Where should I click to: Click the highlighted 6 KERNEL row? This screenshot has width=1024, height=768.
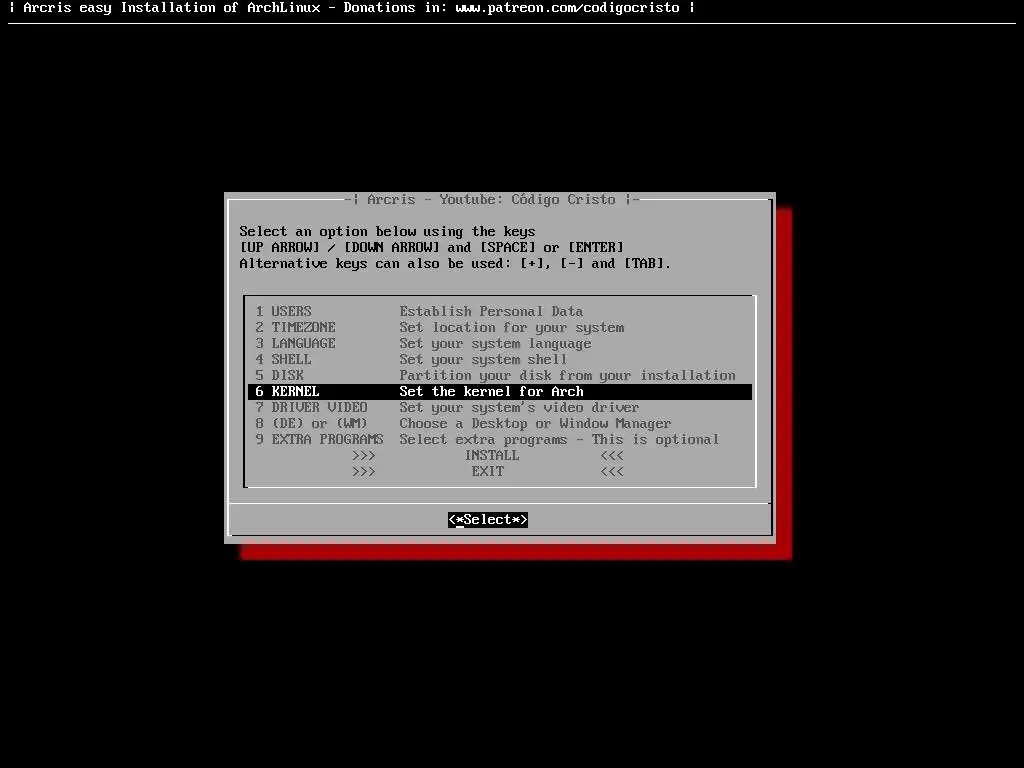tap(500, 391)
